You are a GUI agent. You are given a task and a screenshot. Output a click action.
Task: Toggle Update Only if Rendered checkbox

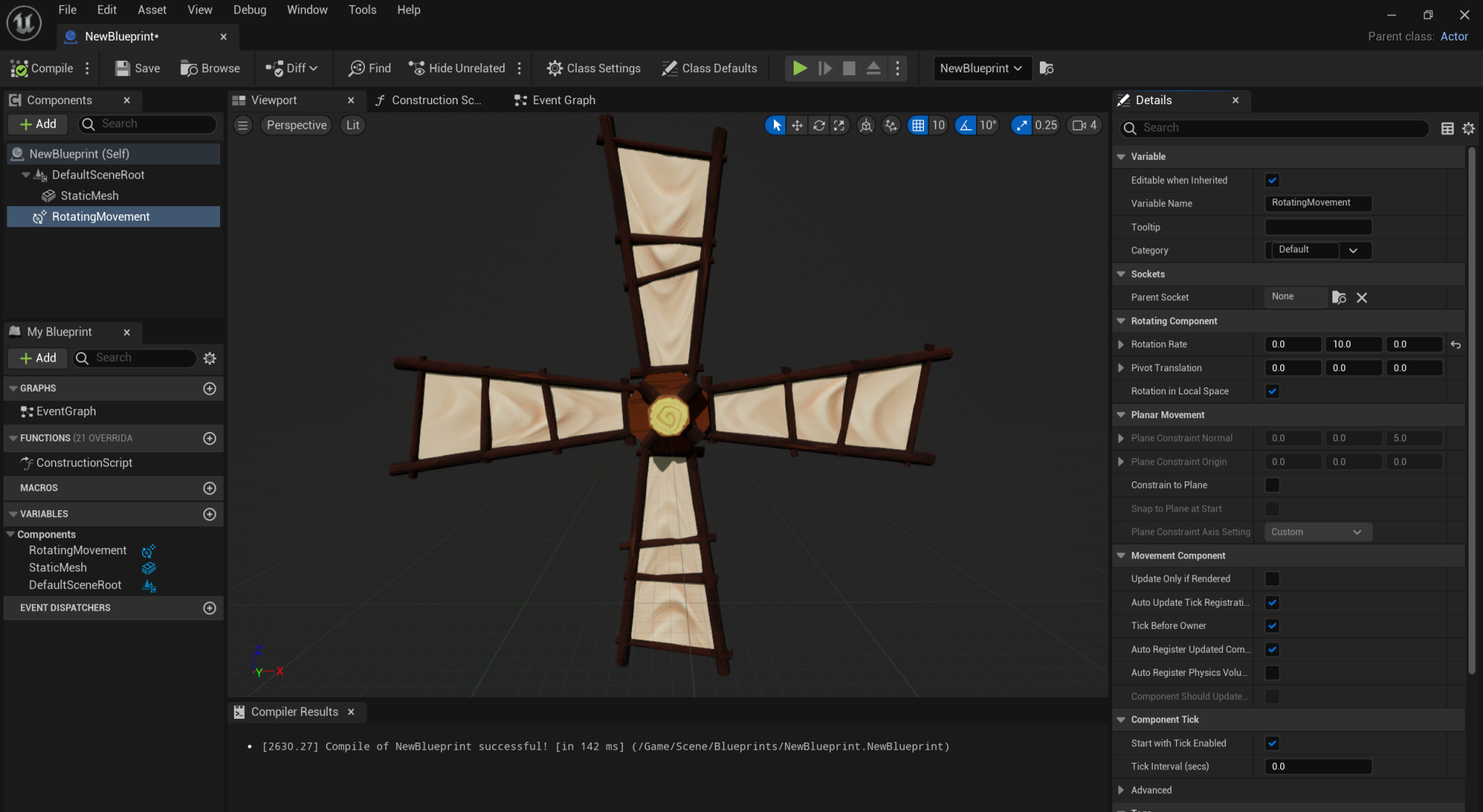click(1272, 579)
